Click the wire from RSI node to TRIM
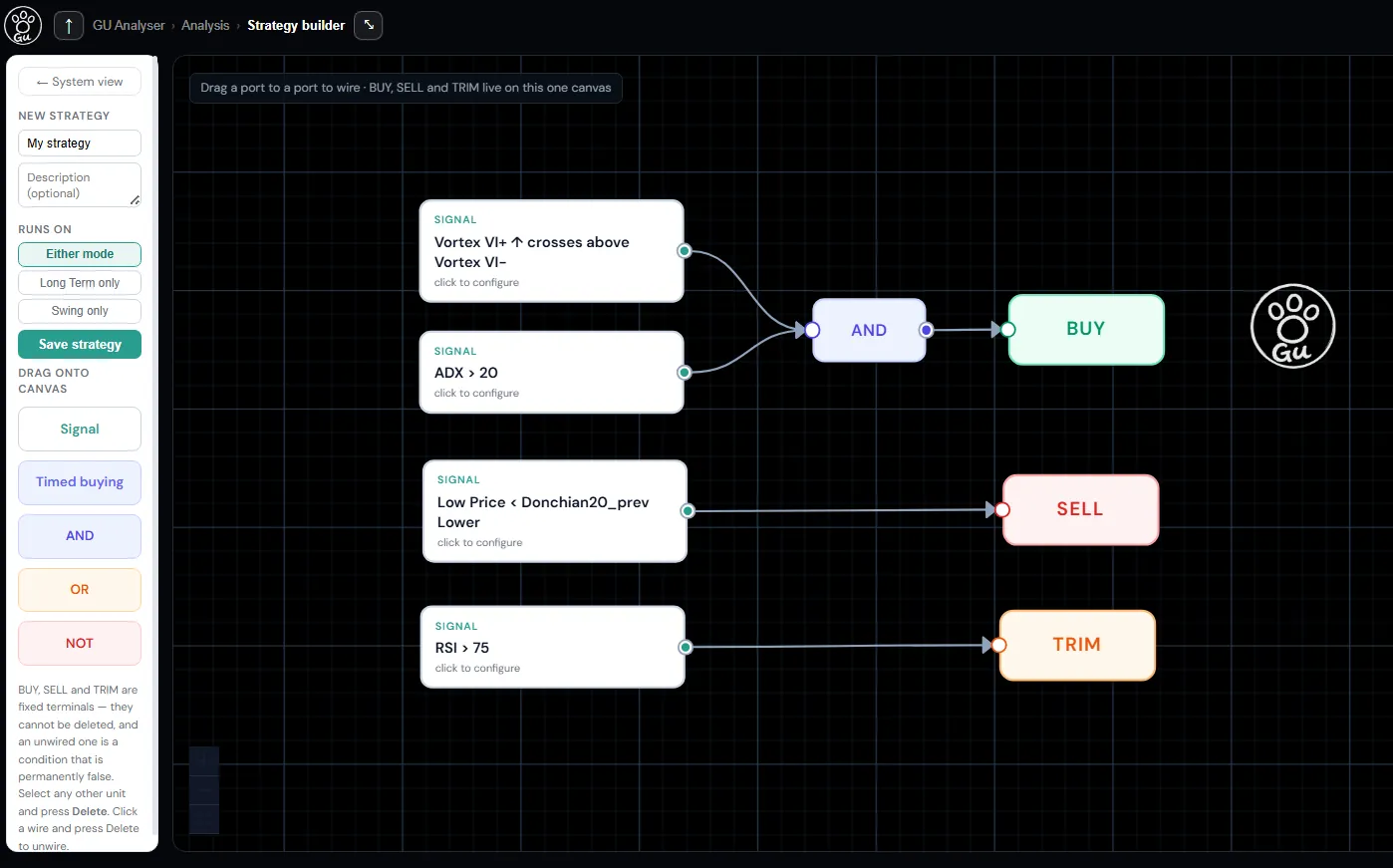 [837, 647]
